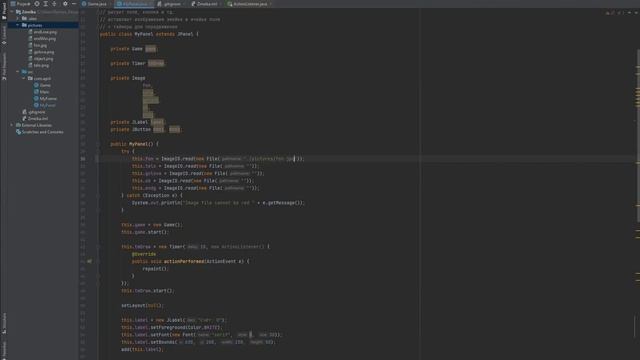Expand the .idea folder arrow
The height and width of the screenshot is (360, 640).
tap(18, 18)
